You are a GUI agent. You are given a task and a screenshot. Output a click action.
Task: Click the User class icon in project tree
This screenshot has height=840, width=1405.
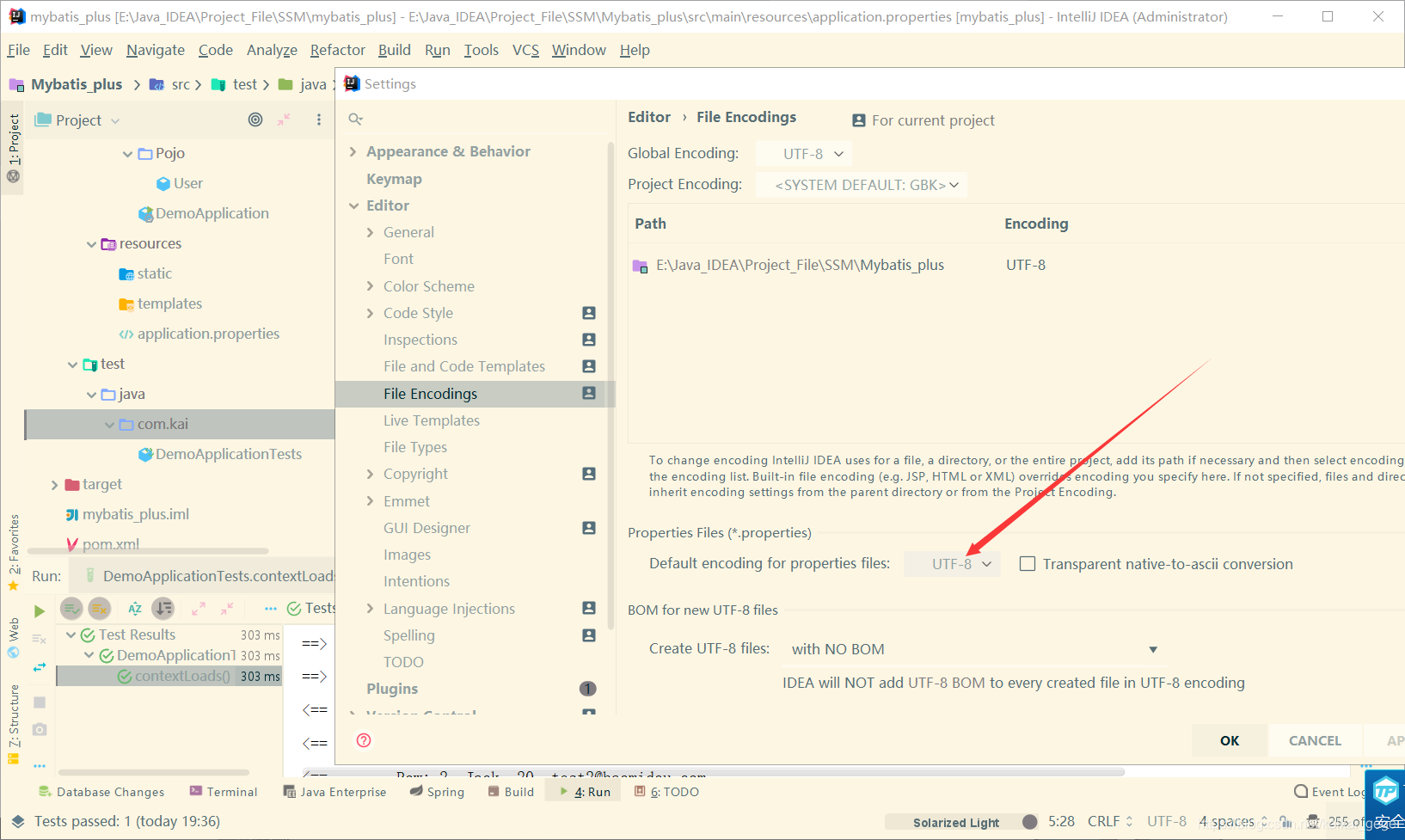(163, 183)
